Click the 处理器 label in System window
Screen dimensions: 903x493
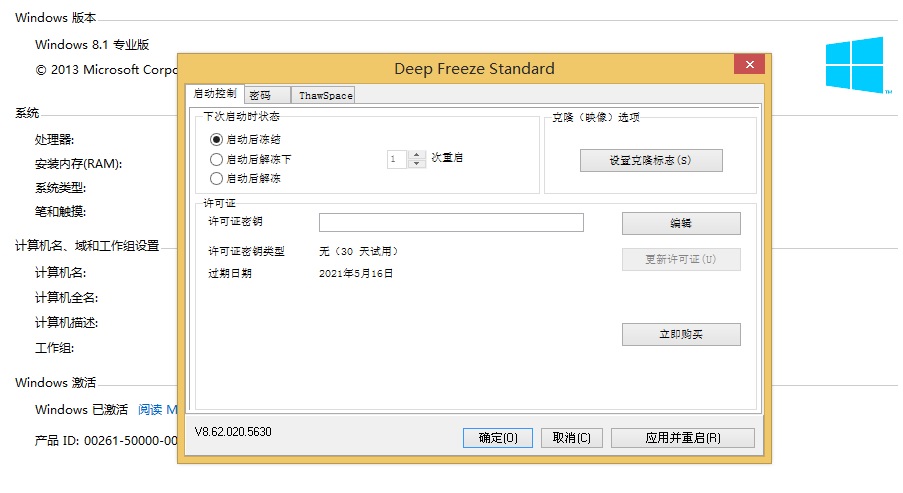[54, 140]
